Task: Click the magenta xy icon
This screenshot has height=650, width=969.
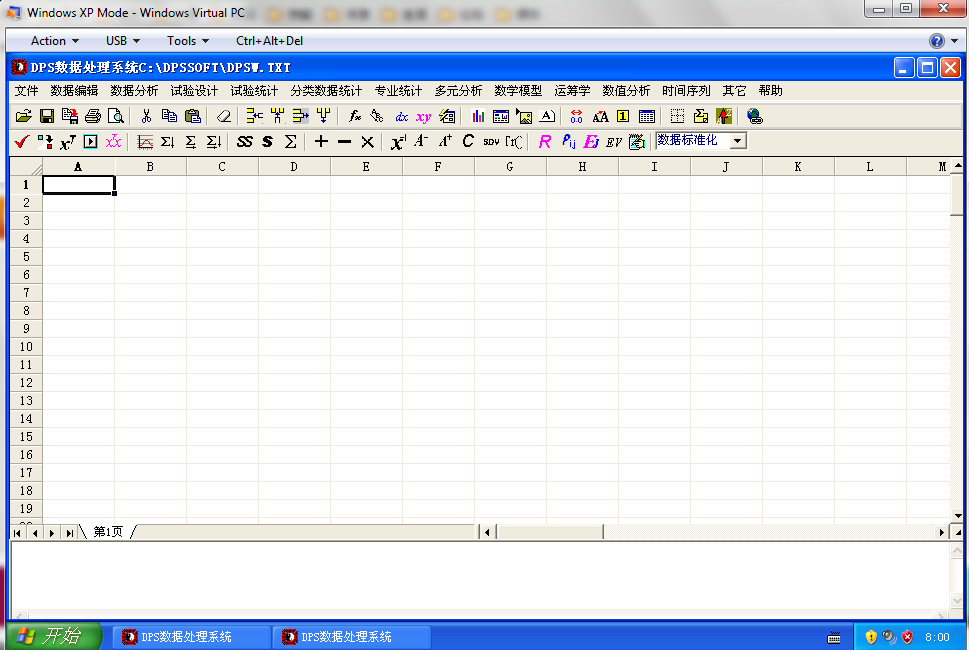Action: (423, 116)
